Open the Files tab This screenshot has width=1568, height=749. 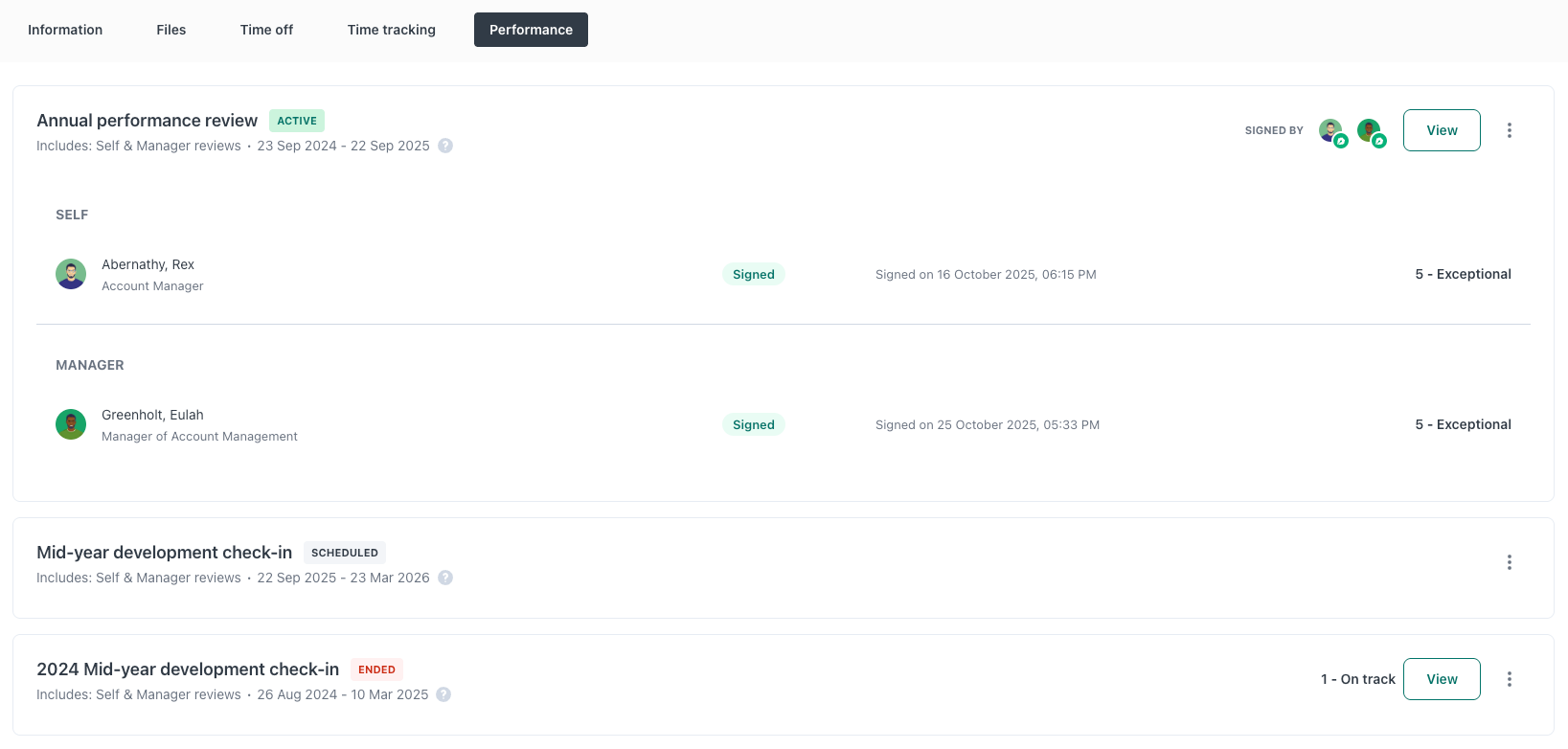[171, 30]
